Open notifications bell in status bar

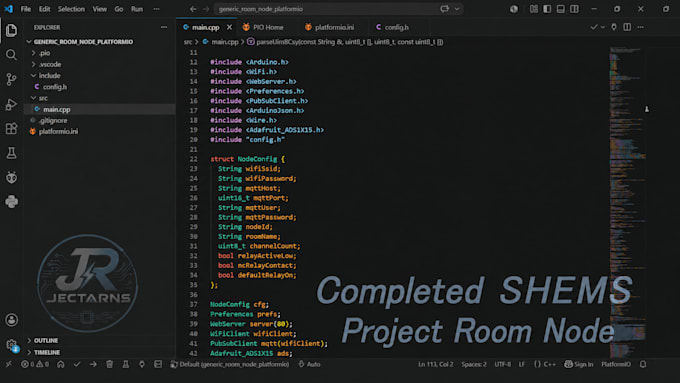[643, 364]
